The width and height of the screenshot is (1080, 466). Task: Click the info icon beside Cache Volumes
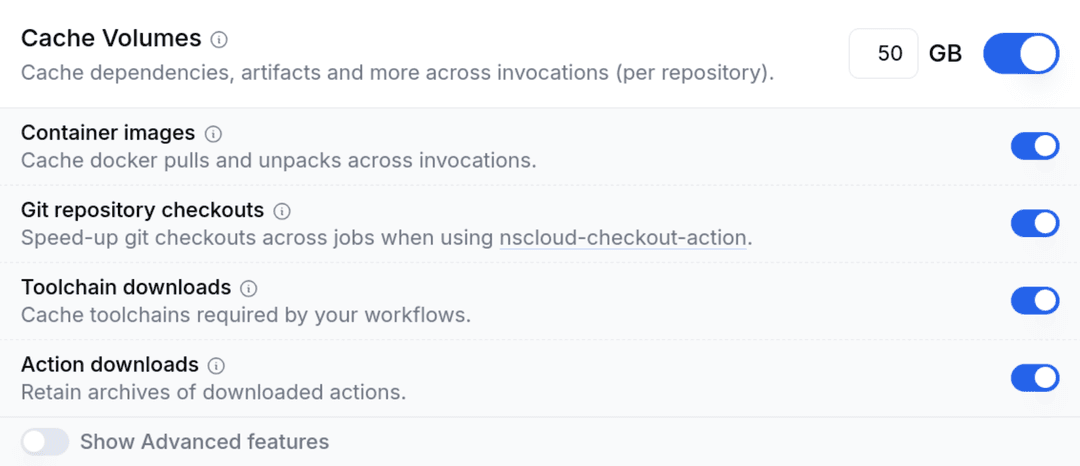click(220, 40)
